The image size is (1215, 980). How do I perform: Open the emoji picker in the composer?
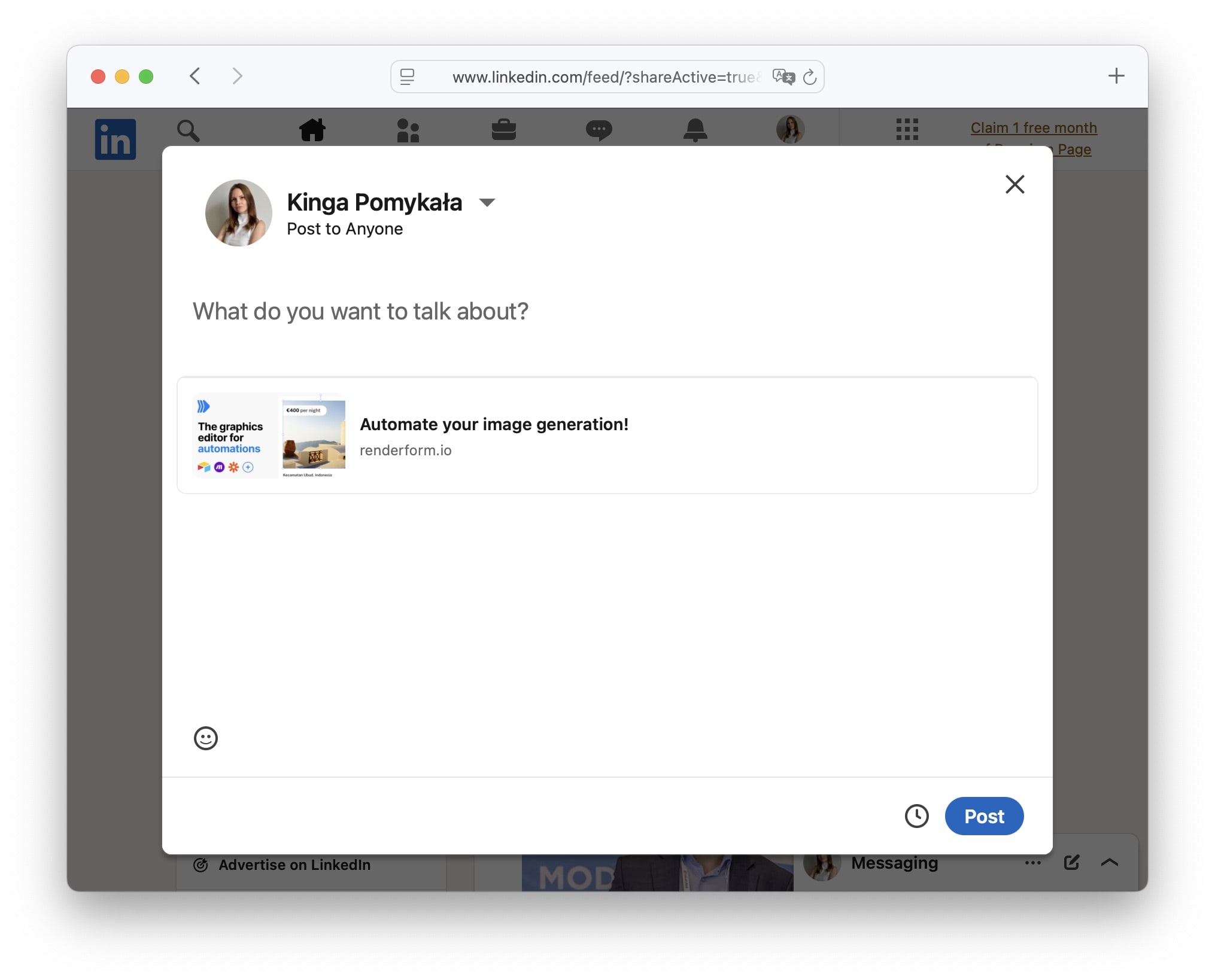coord(205,738)
